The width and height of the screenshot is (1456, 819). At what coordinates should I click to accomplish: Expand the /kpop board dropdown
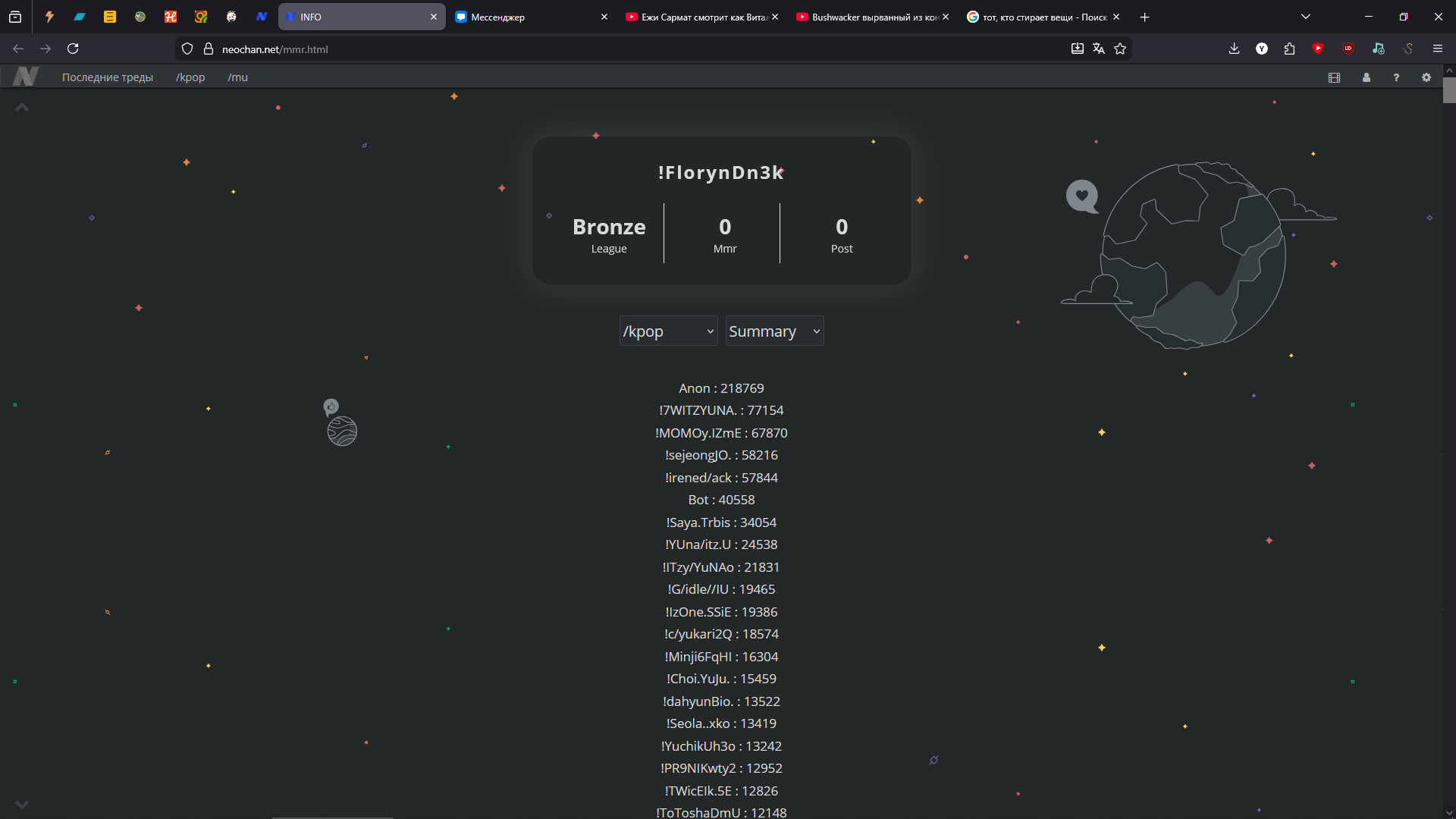tap(668, 331)
